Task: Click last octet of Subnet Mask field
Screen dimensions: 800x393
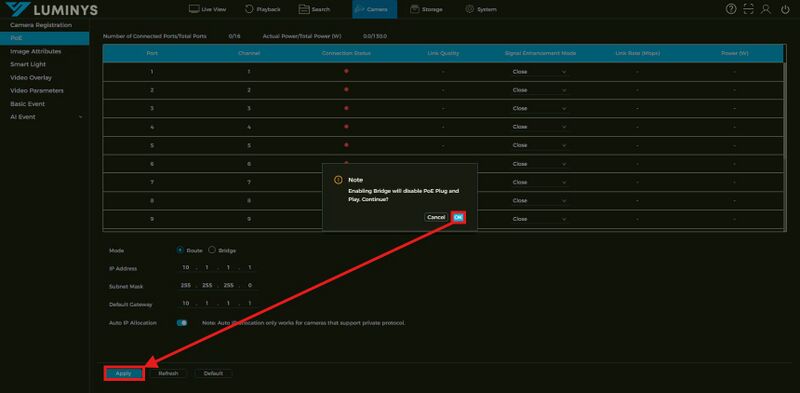Action: click(x=249, y=285)
